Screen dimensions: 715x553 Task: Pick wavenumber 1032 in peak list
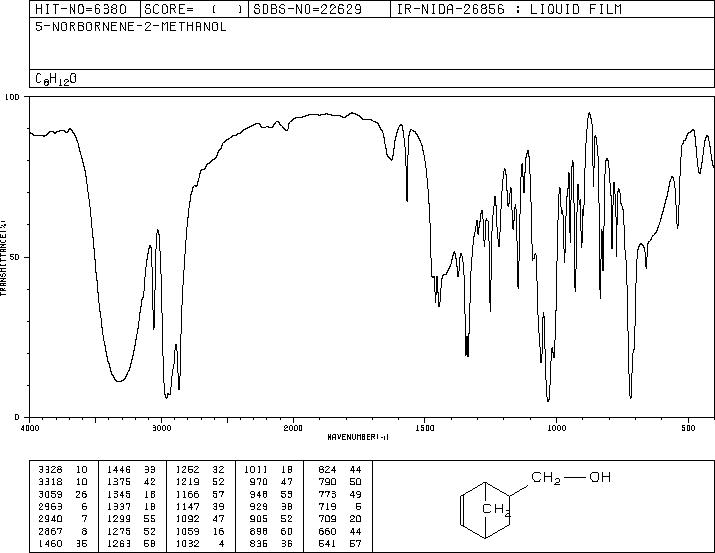coord(187,544)
